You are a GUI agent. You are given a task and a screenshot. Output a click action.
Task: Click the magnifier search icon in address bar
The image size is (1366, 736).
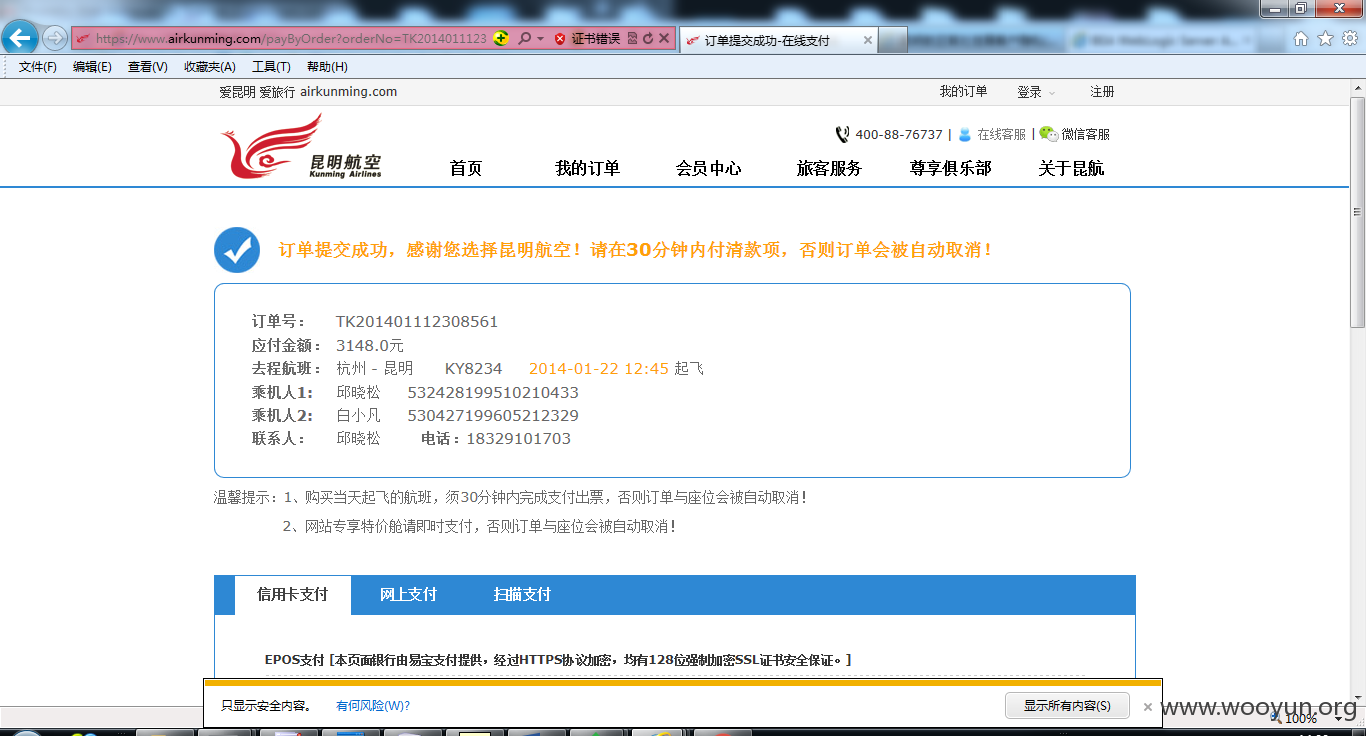[524, 38]
